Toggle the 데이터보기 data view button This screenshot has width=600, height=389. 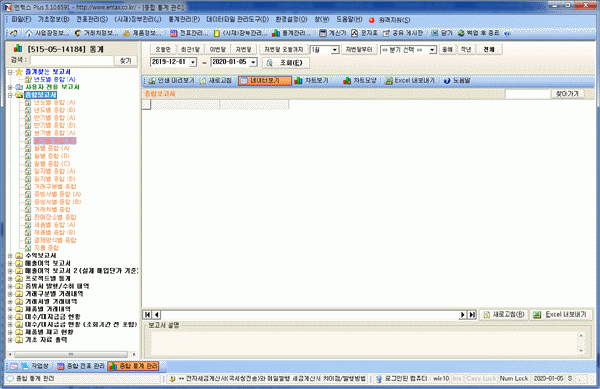264,81
